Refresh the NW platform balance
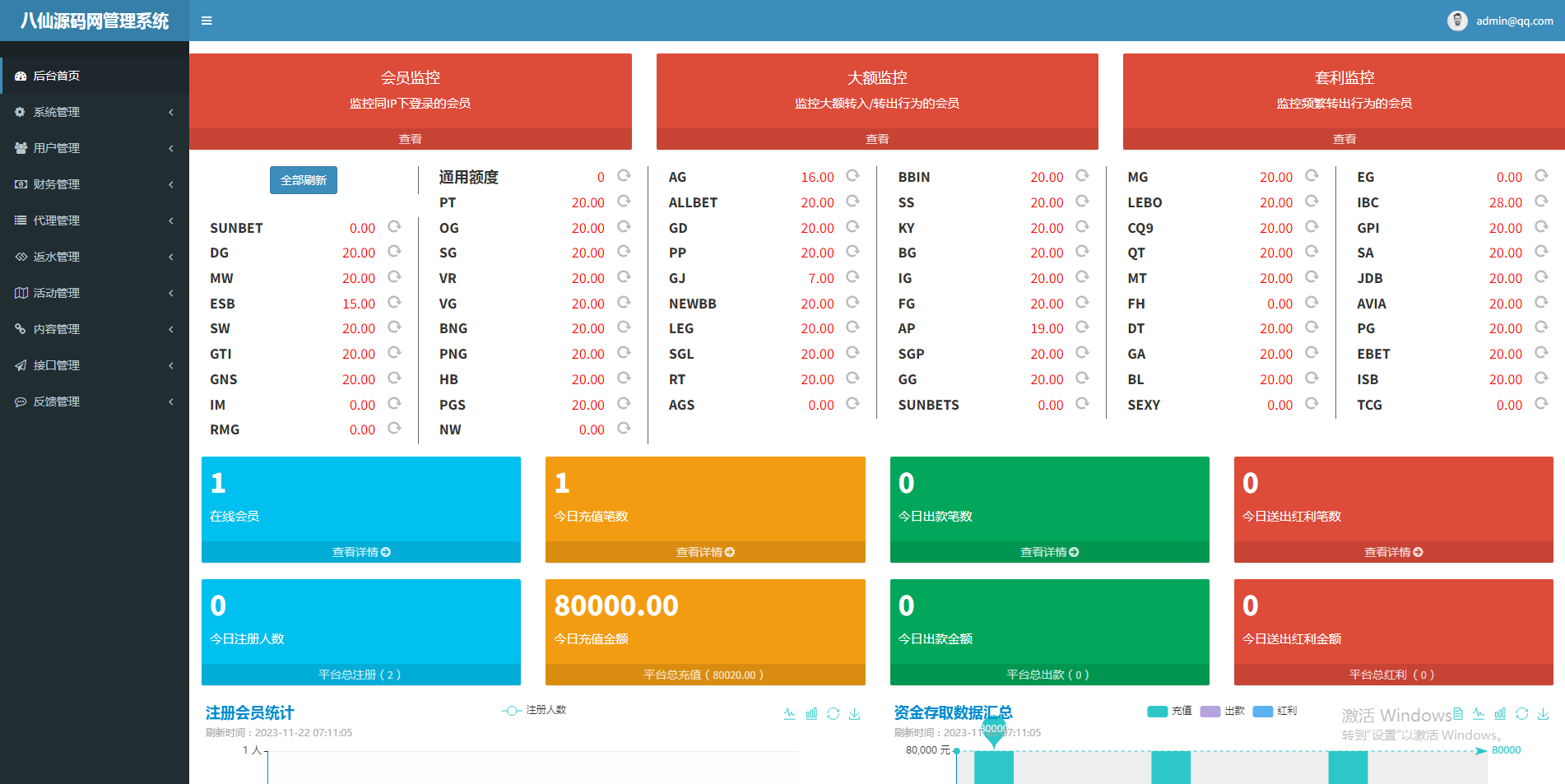This screenshot has width=1565, height=784. pos(624,429)
